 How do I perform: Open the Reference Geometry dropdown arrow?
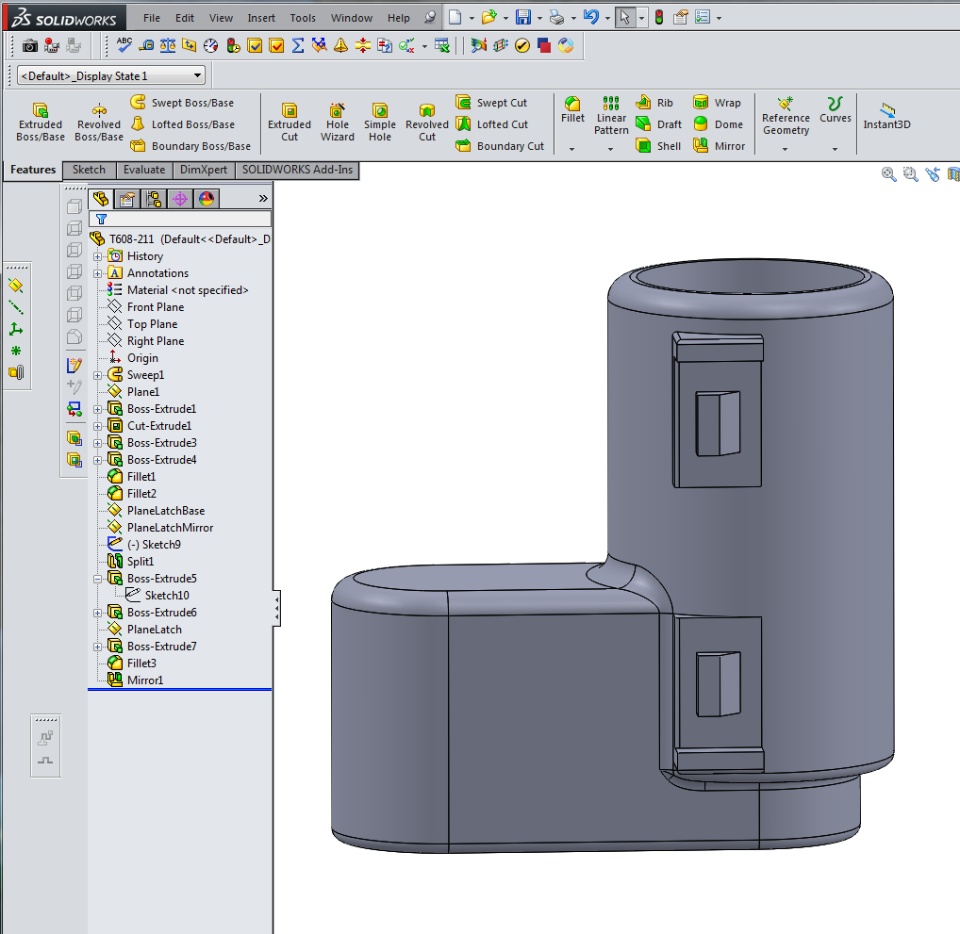point(785,149)
